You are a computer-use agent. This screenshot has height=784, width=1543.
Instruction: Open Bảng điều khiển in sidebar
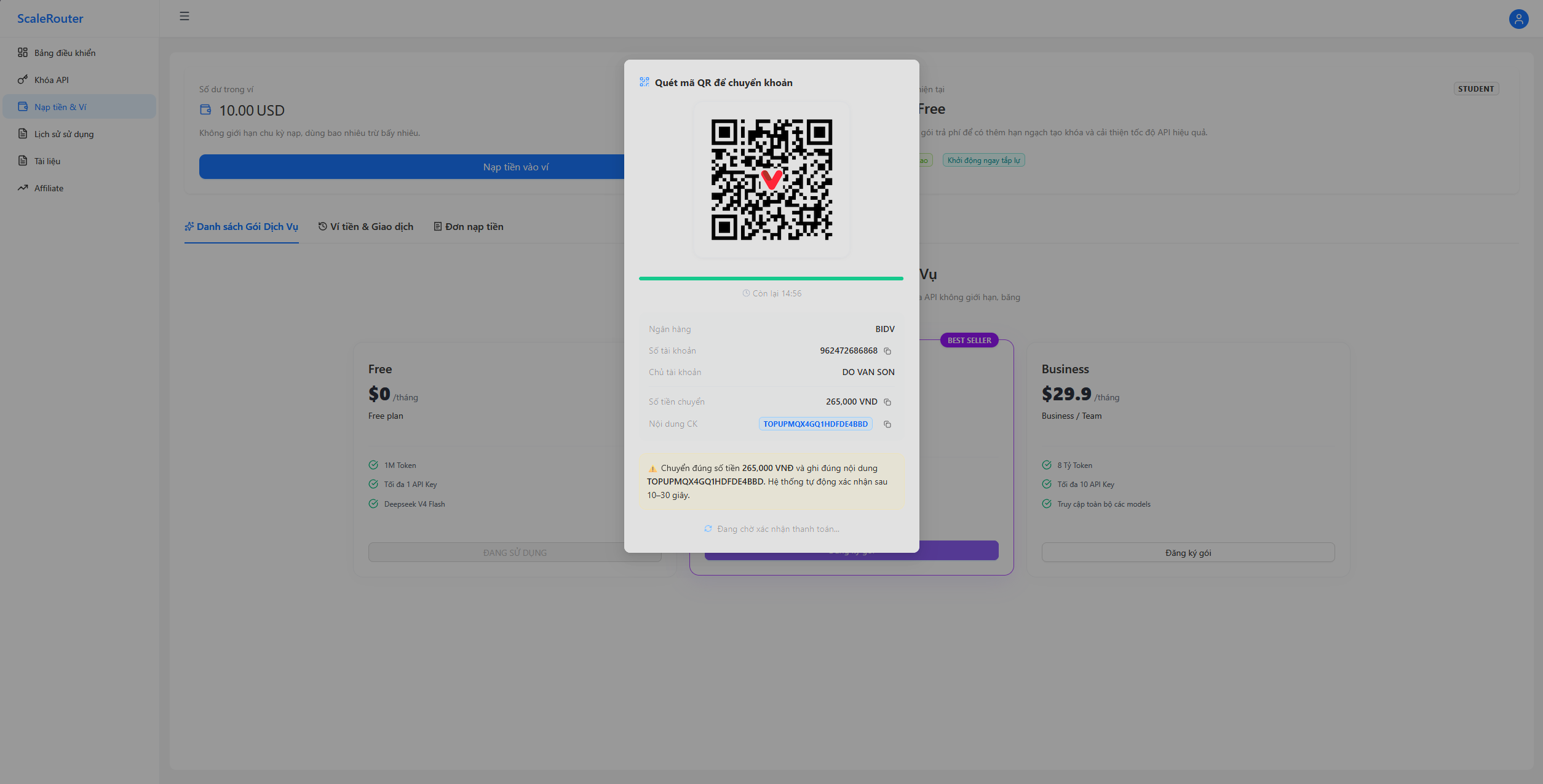[x=79, y=53]
